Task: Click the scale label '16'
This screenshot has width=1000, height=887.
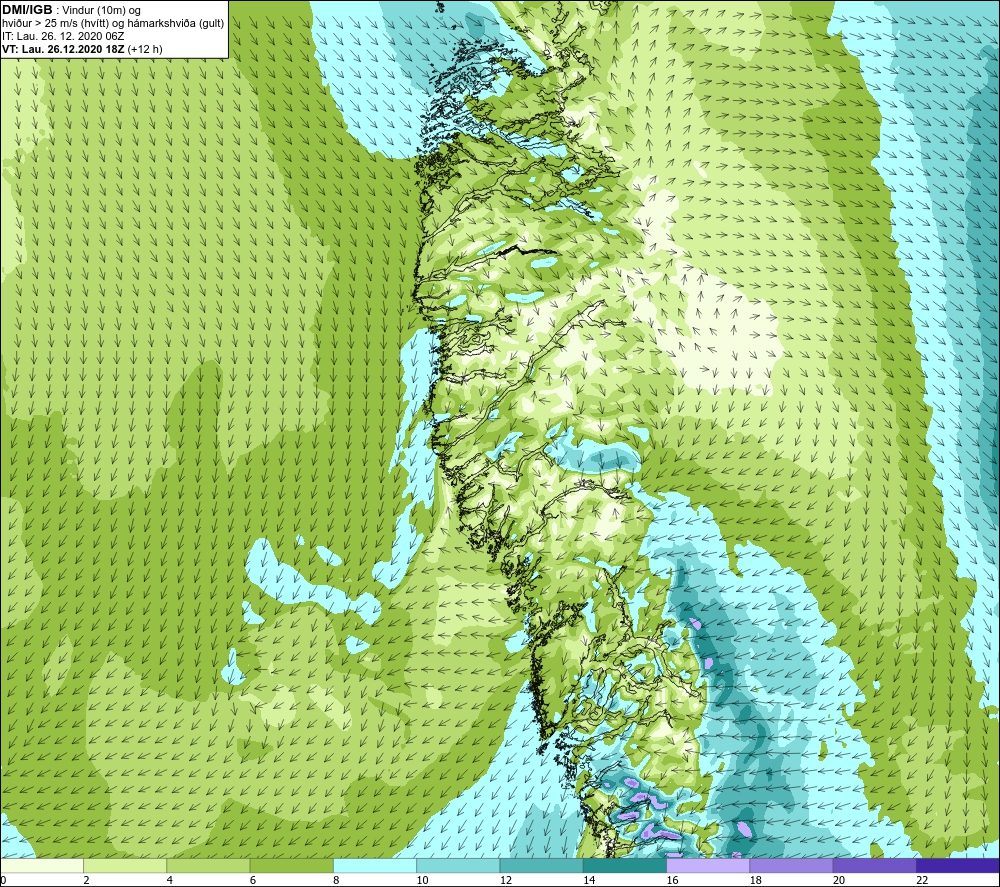Action: [x=673, y=881]
